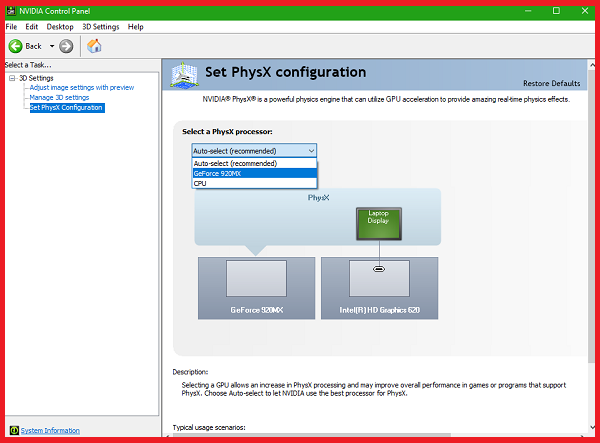Image resolution: width=600 pixels, height=443 pixels.
Task: Click the Typical usage scenarios: label
Action: click(209, 427)
